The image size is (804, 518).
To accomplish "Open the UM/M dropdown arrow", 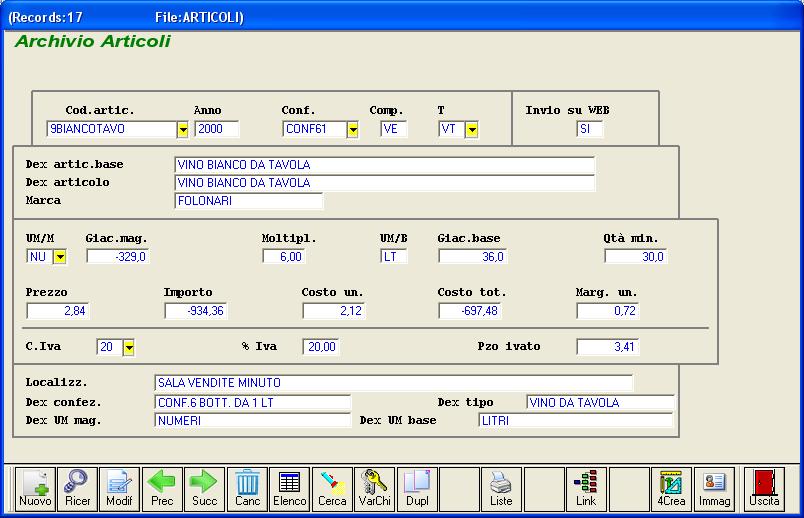I will pyautogui.click(x=59, y=257).
